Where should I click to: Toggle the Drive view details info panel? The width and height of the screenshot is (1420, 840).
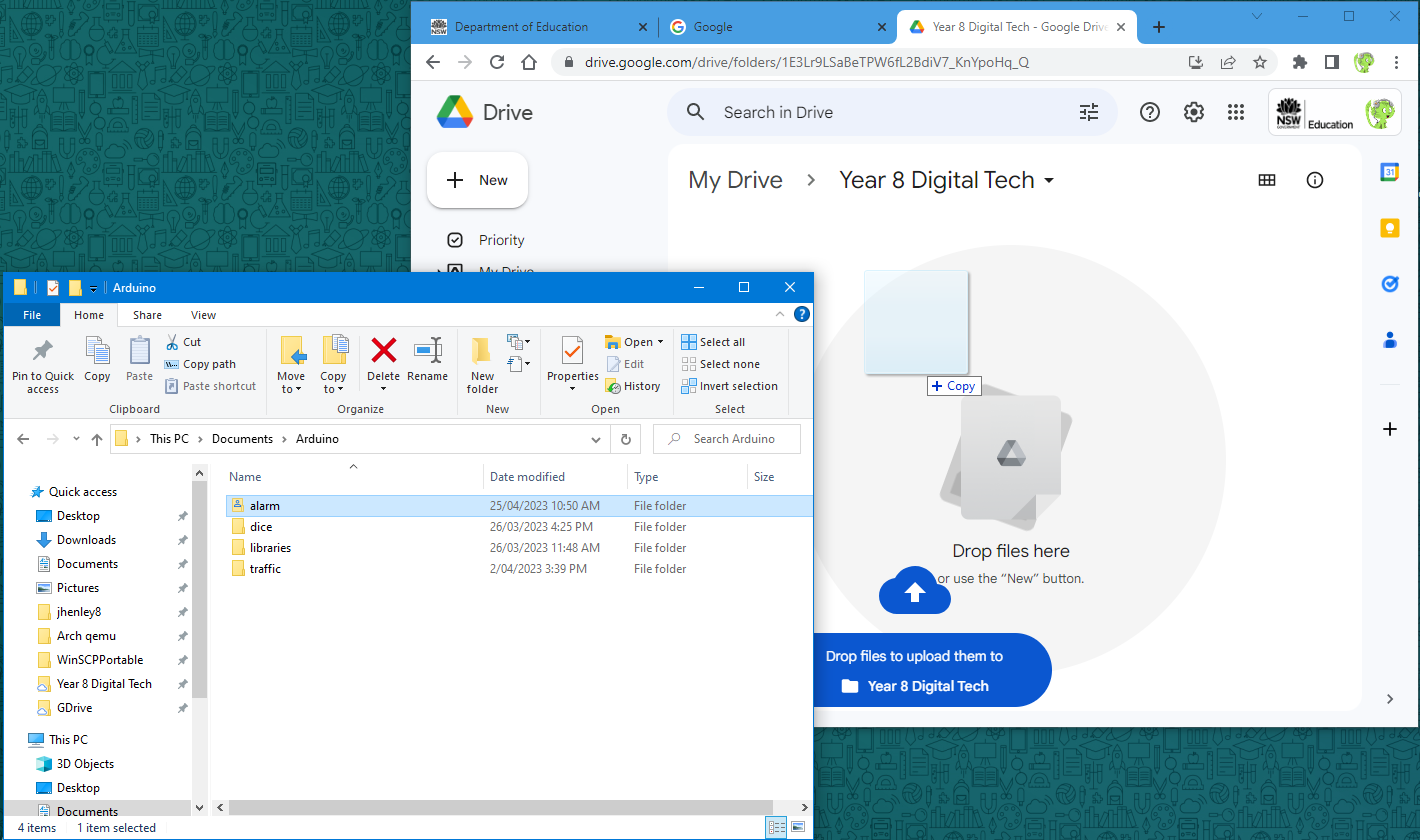pyautogui.click(x=1315, y=180)
